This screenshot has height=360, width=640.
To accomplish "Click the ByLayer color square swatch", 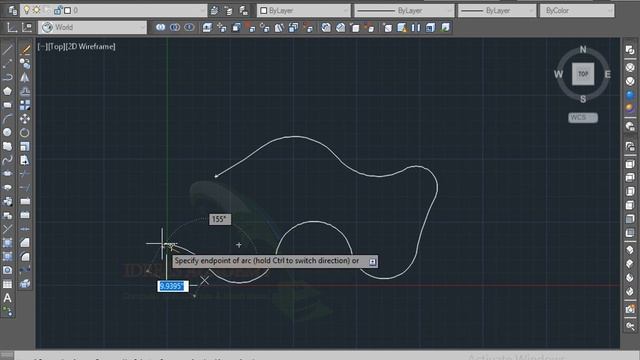I will pos(264,11).
